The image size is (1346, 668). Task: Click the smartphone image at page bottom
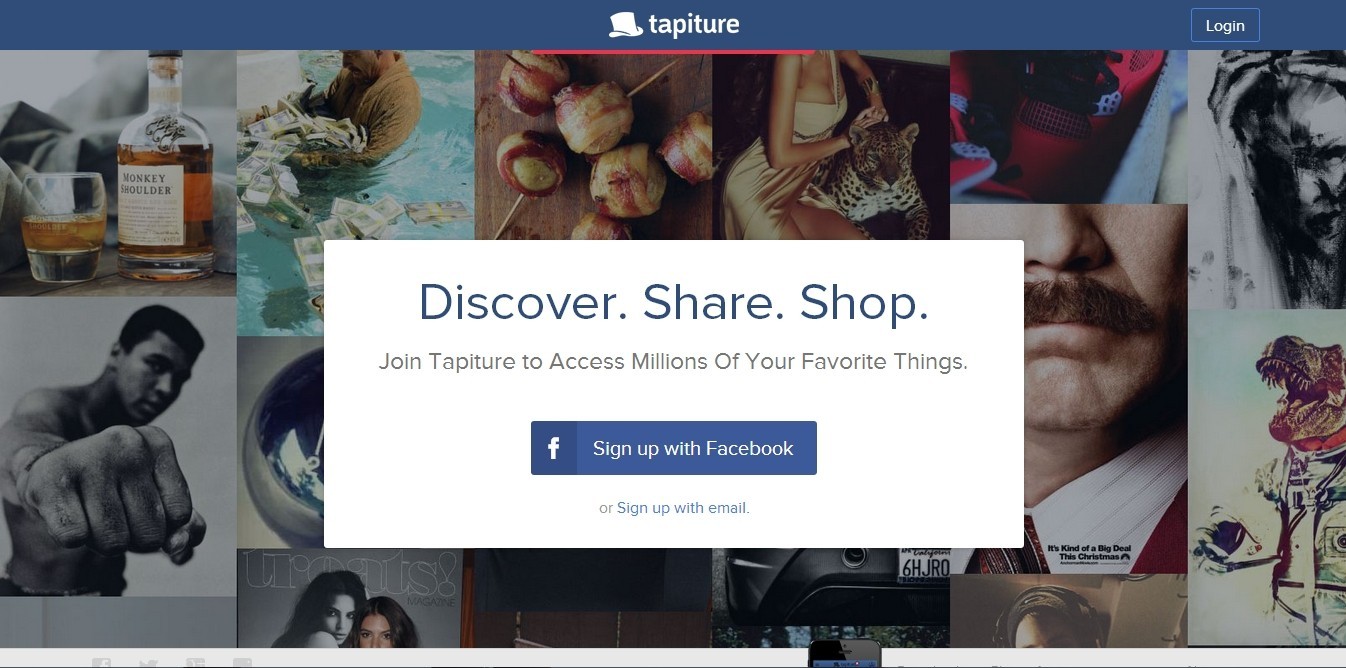point(845,654)
